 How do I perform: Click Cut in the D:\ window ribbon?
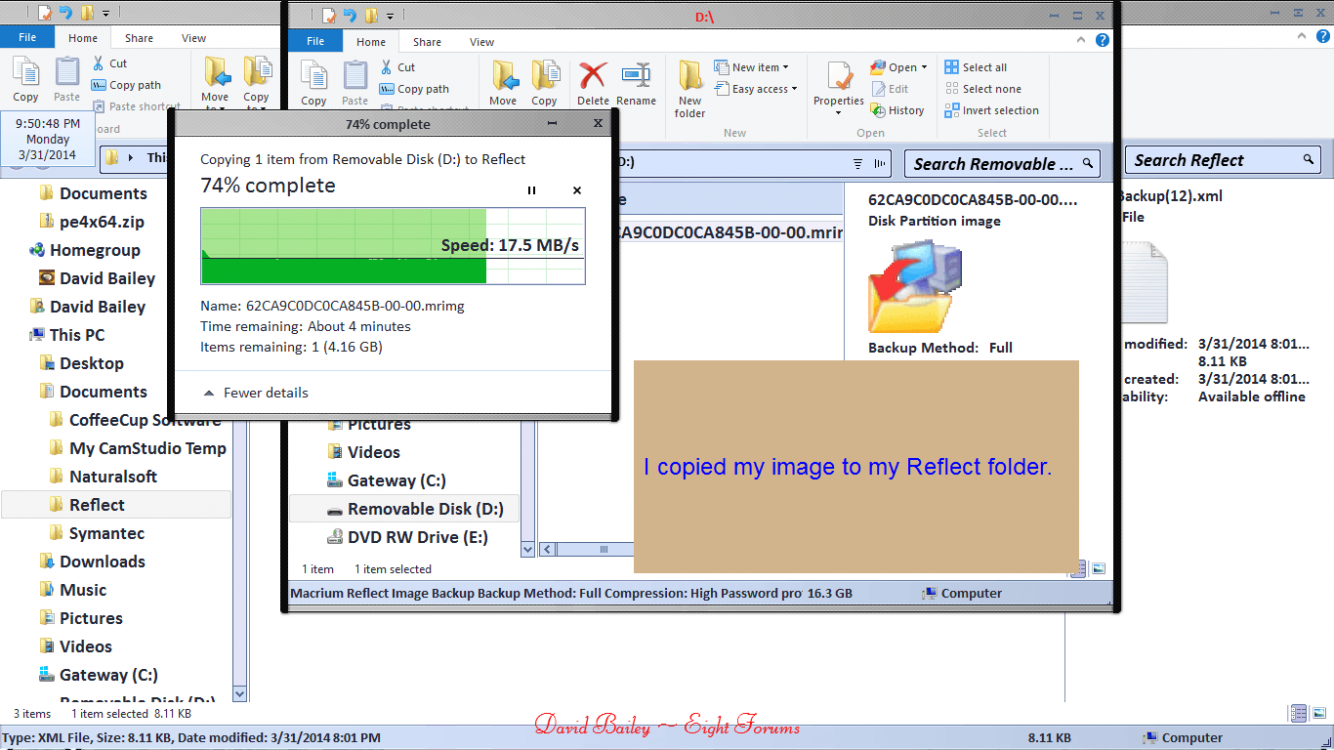[x=398, y=67]
